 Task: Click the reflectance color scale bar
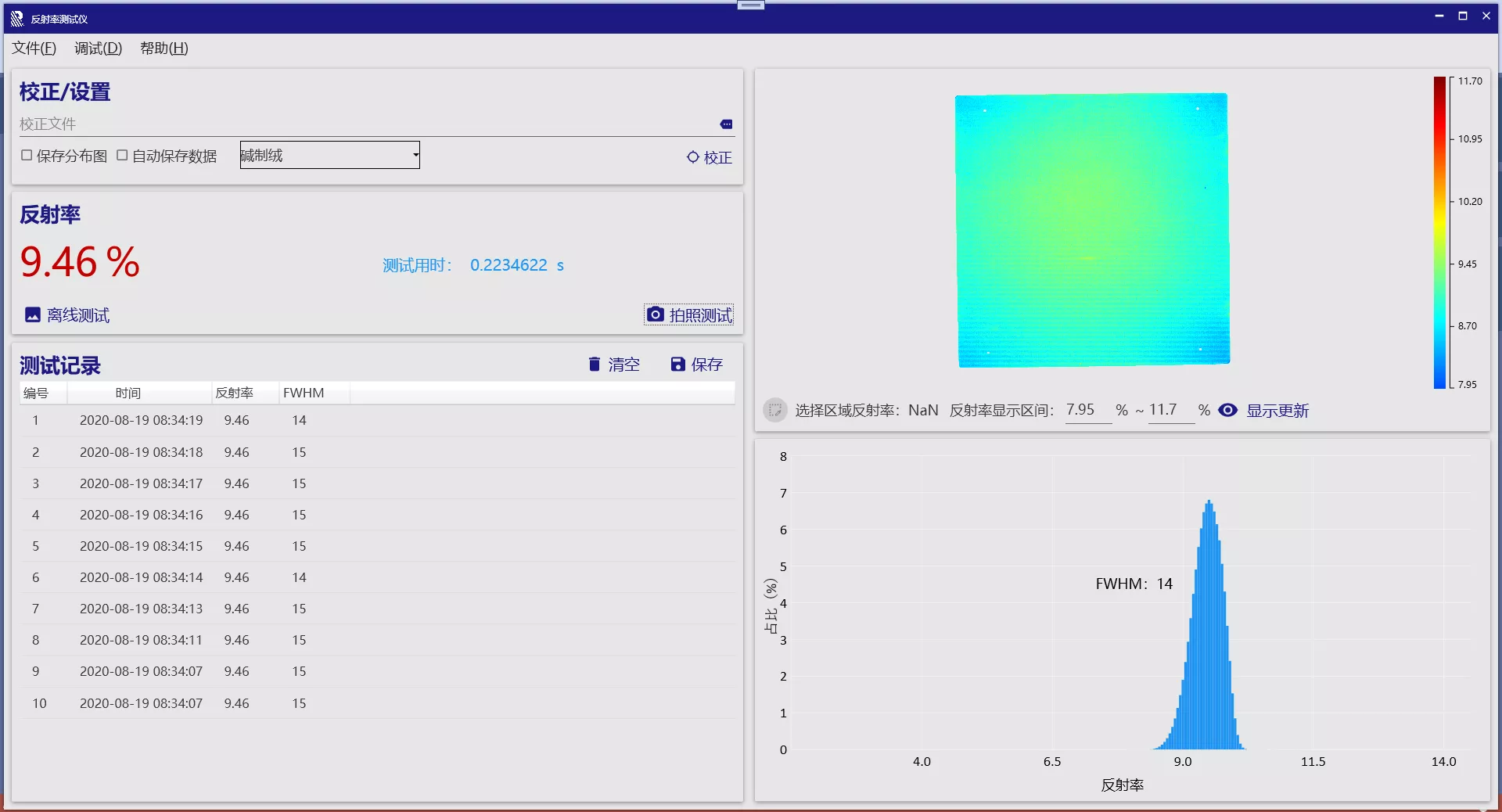tap(1439, 232)
